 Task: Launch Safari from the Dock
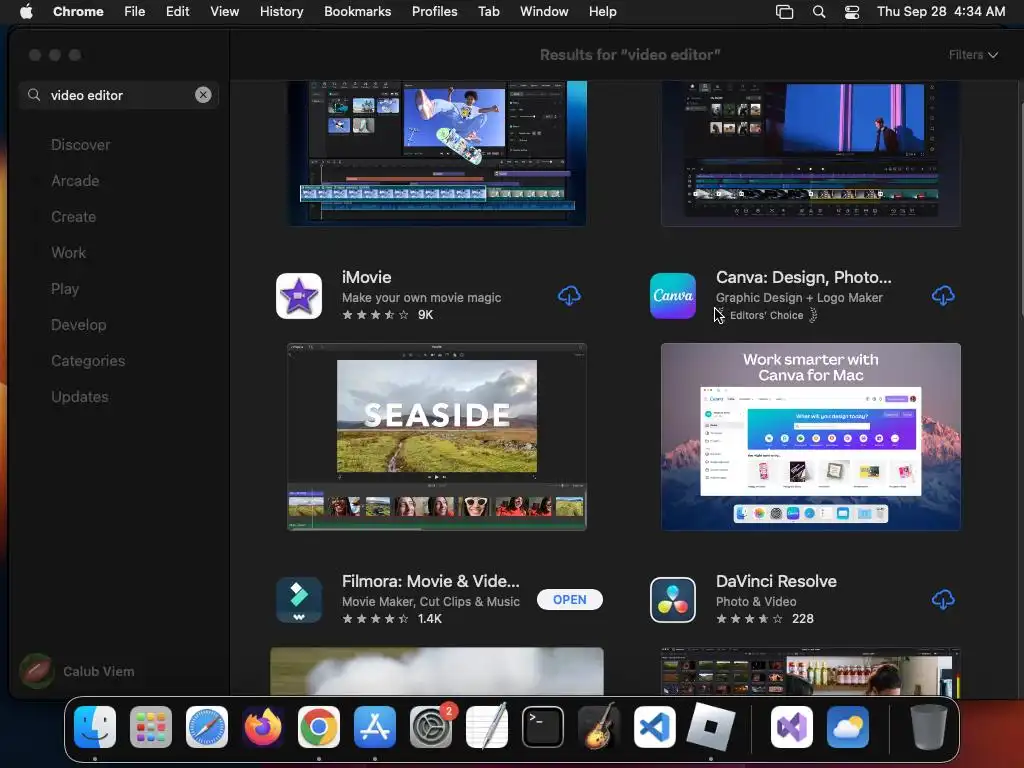[207, 727]
